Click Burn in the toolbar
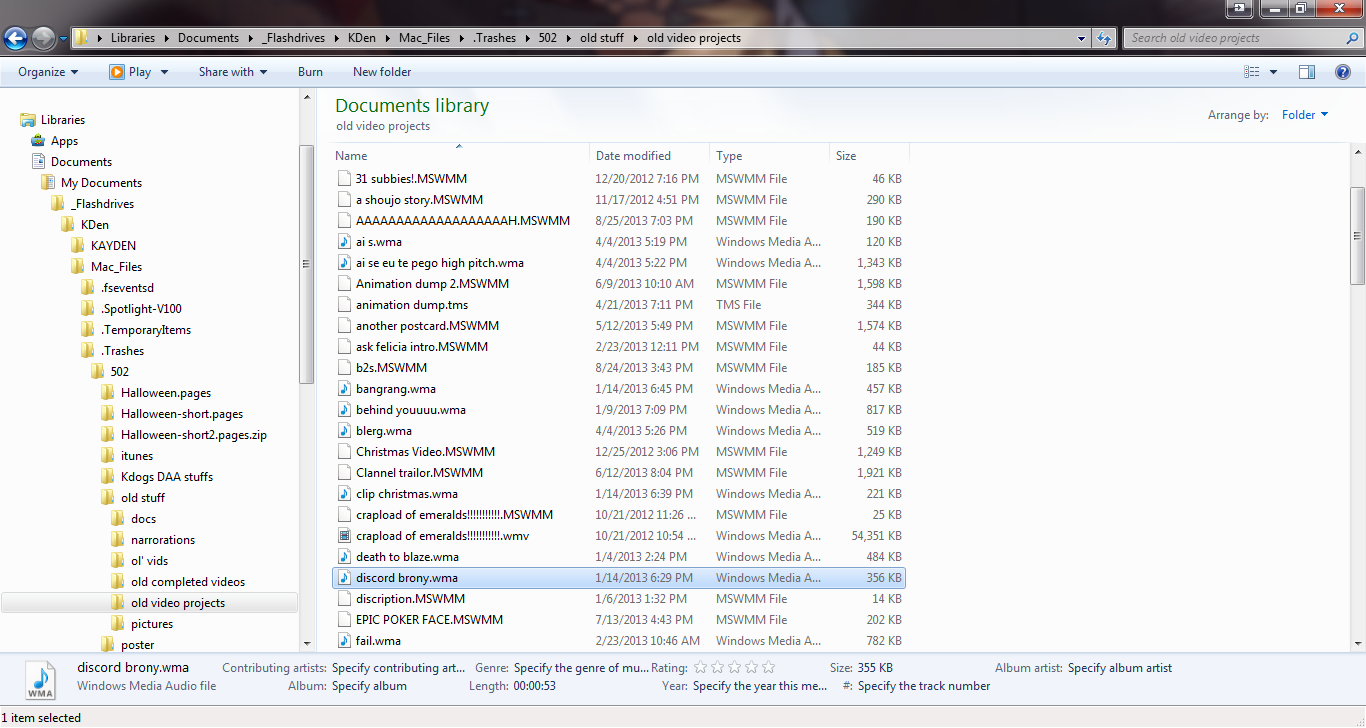 pyautogui.click(x=310, y=72)
